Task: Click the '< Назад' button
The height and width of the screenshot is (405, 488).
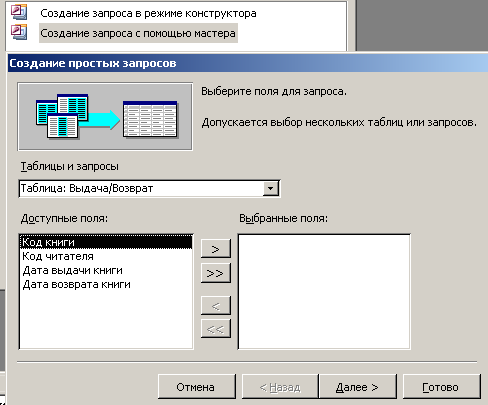Action: pos(280,387)
